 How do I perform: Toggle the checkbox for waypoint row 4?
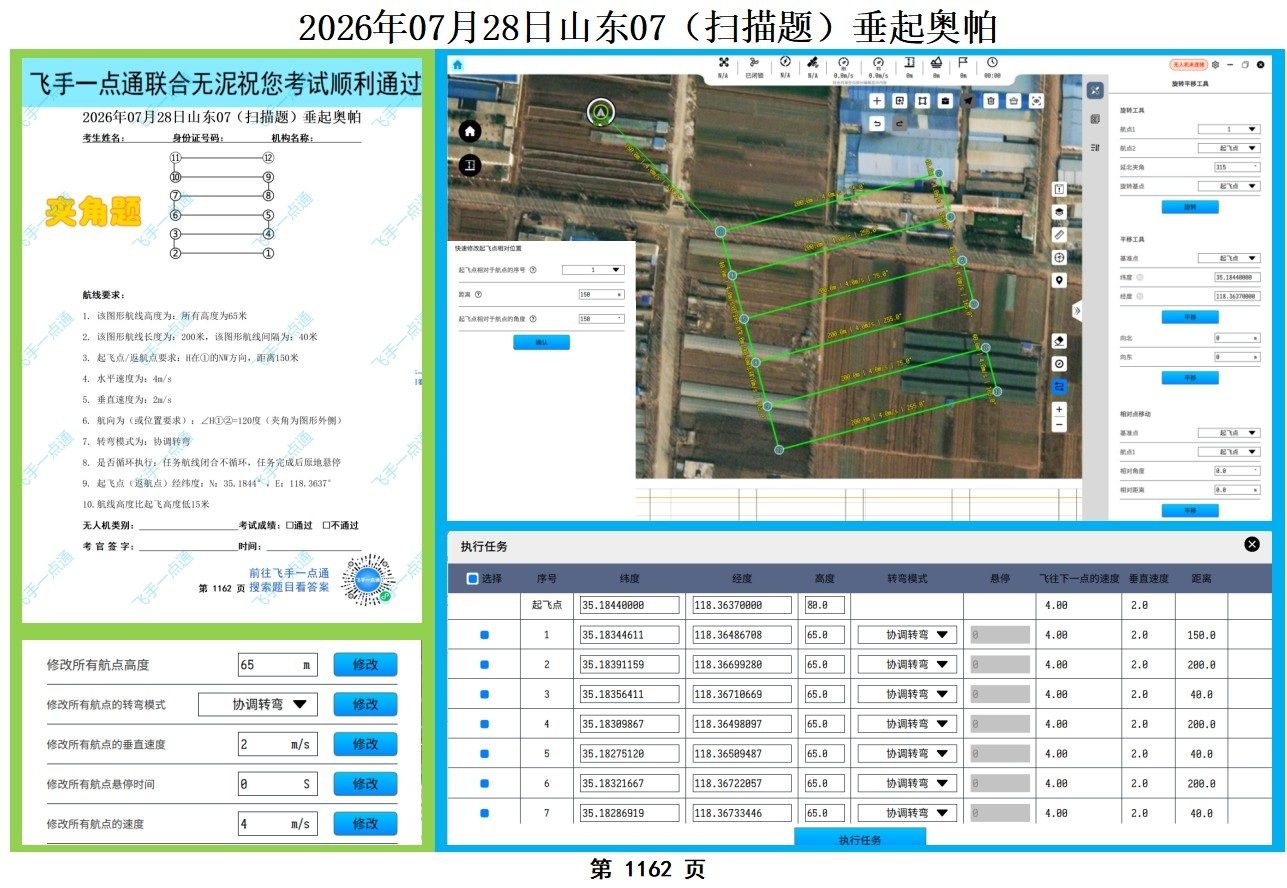485,724
